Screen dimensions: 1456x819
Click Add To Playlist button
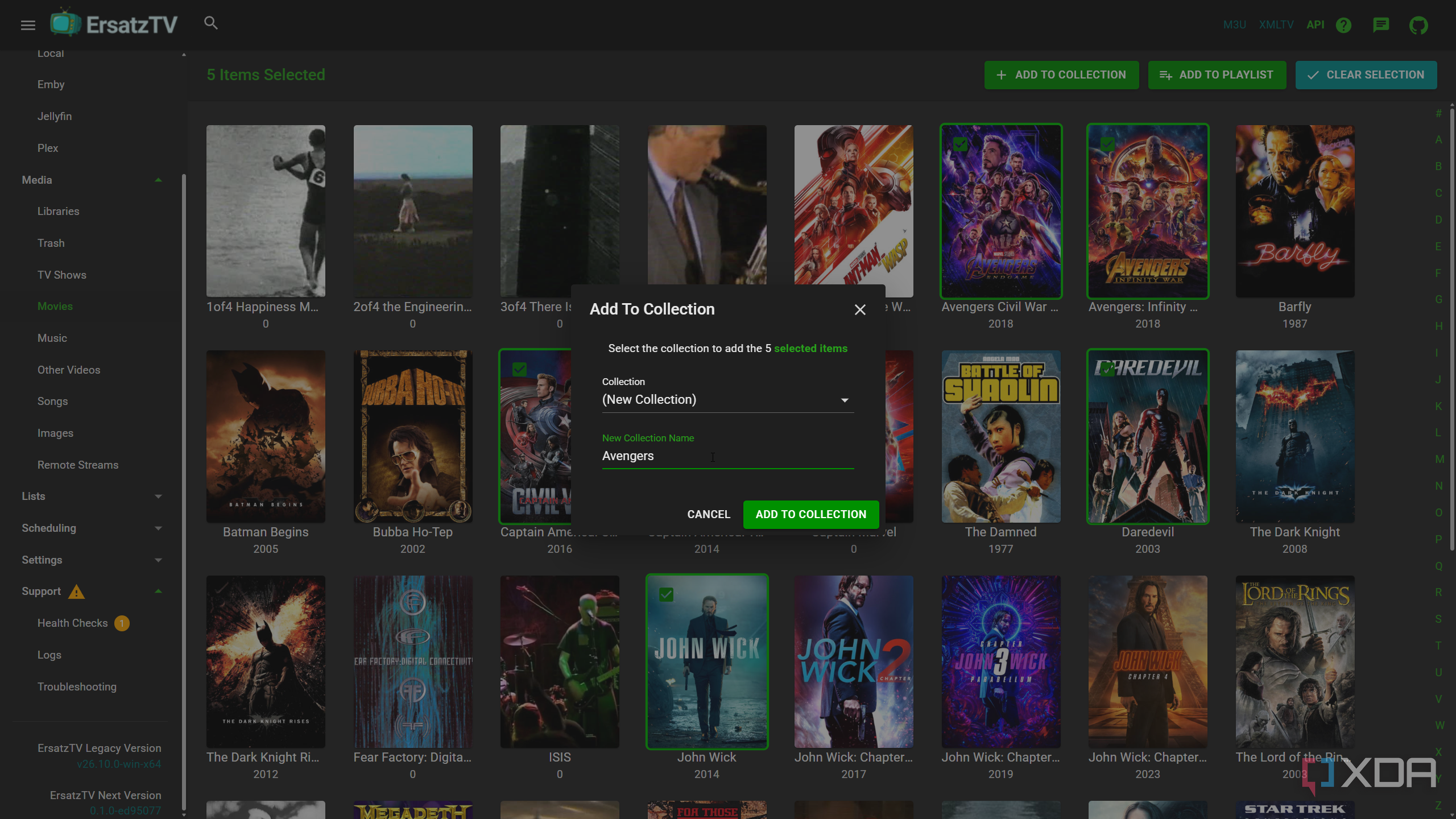1217,75
